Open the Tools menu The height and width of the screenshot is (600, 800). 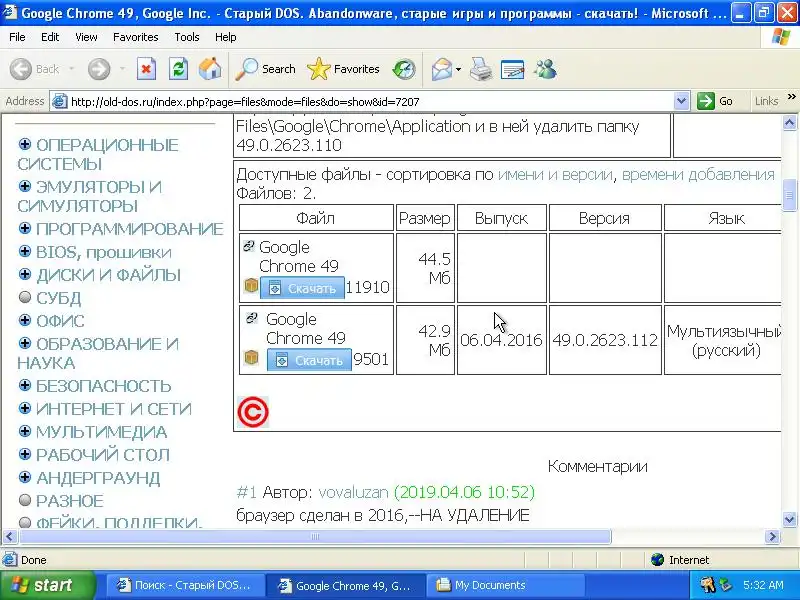pyautogui.click(x=187, y=37)
